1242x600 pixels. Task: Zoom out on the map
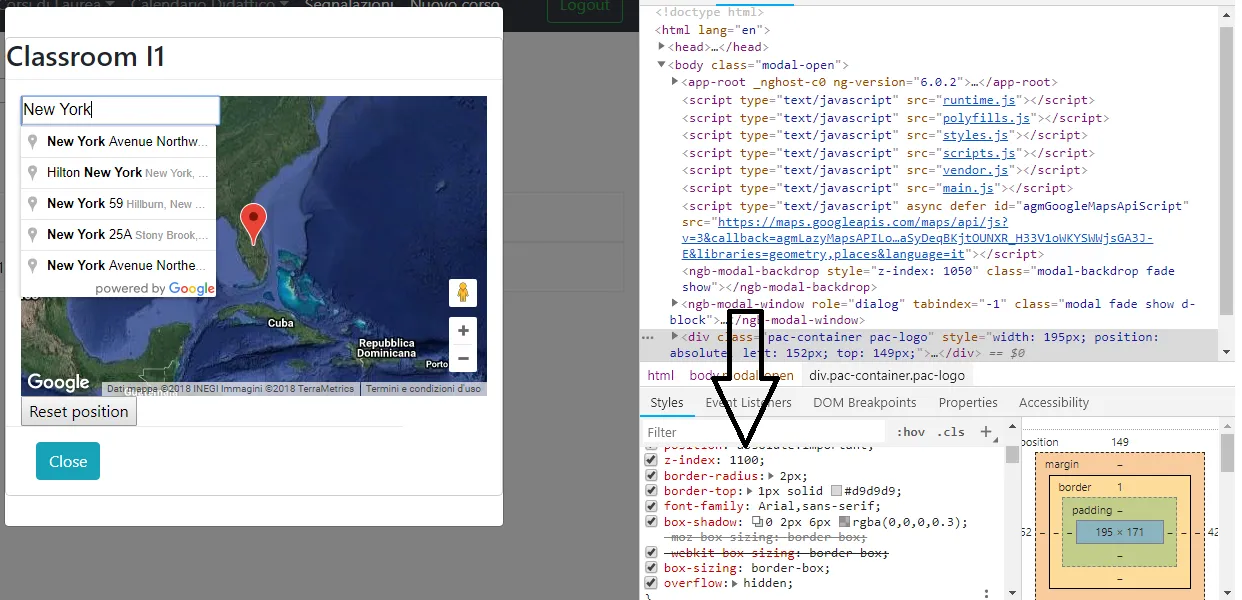point(463,358)
